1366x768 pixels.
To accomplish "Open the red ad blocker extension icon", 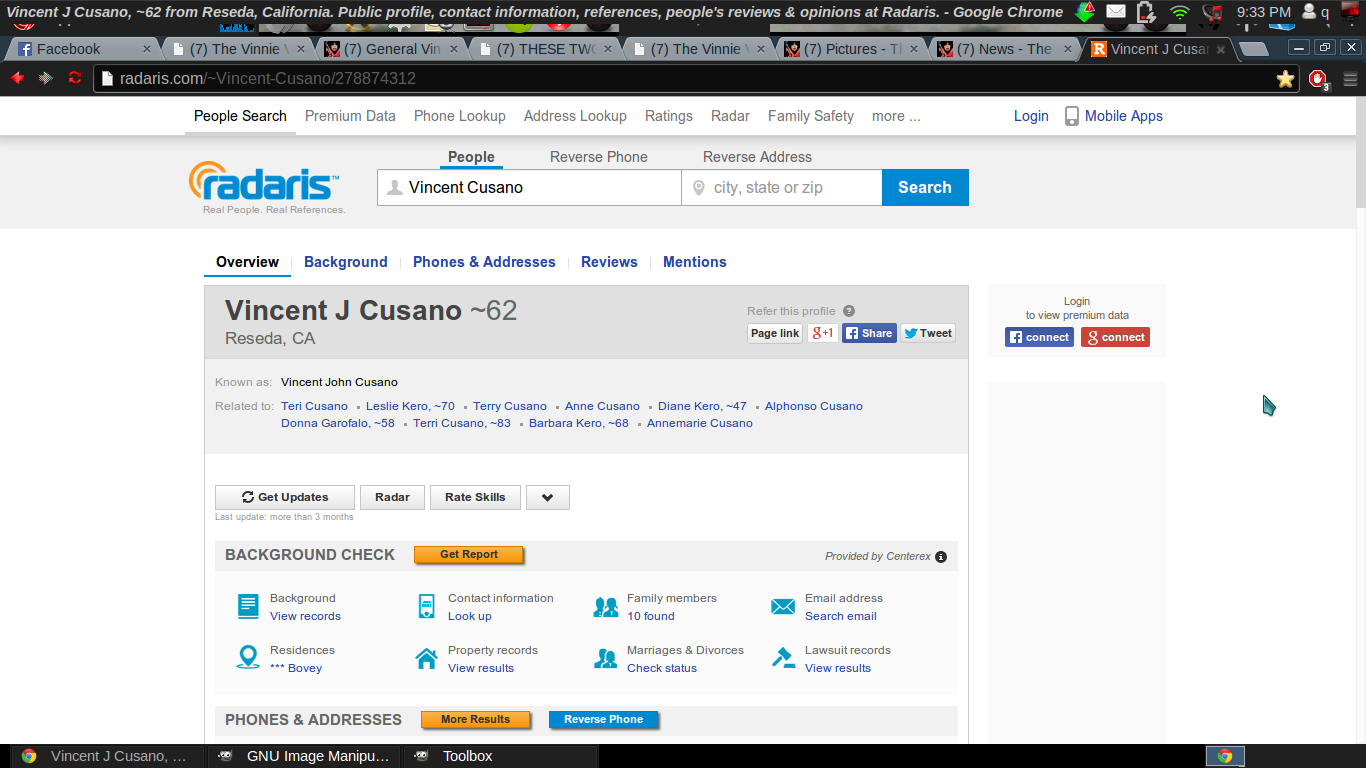I will pyautogui.click(x=1318, y=79).
